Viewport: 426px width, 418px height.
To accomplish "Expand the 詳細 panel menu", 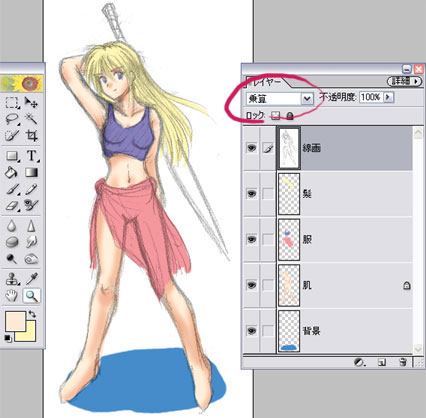I will (404, 81).
